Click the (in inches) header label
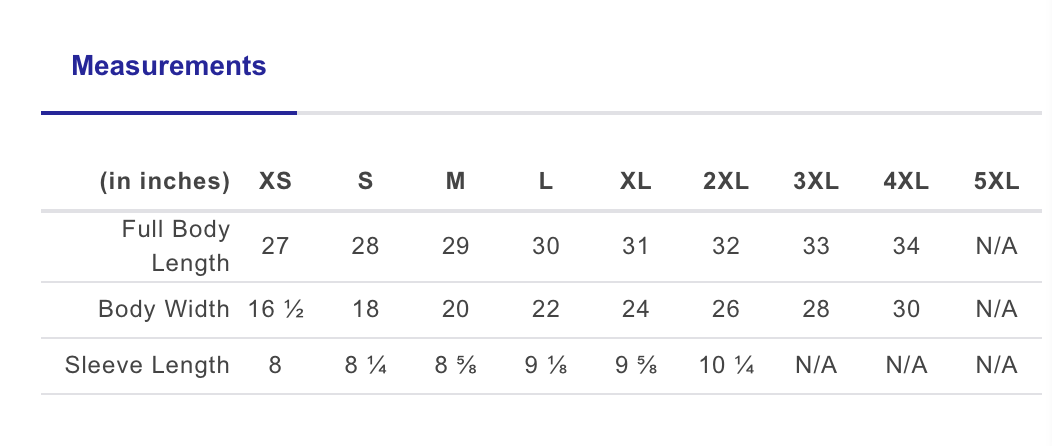This screenshot has height=446, width=1052. 165,181
